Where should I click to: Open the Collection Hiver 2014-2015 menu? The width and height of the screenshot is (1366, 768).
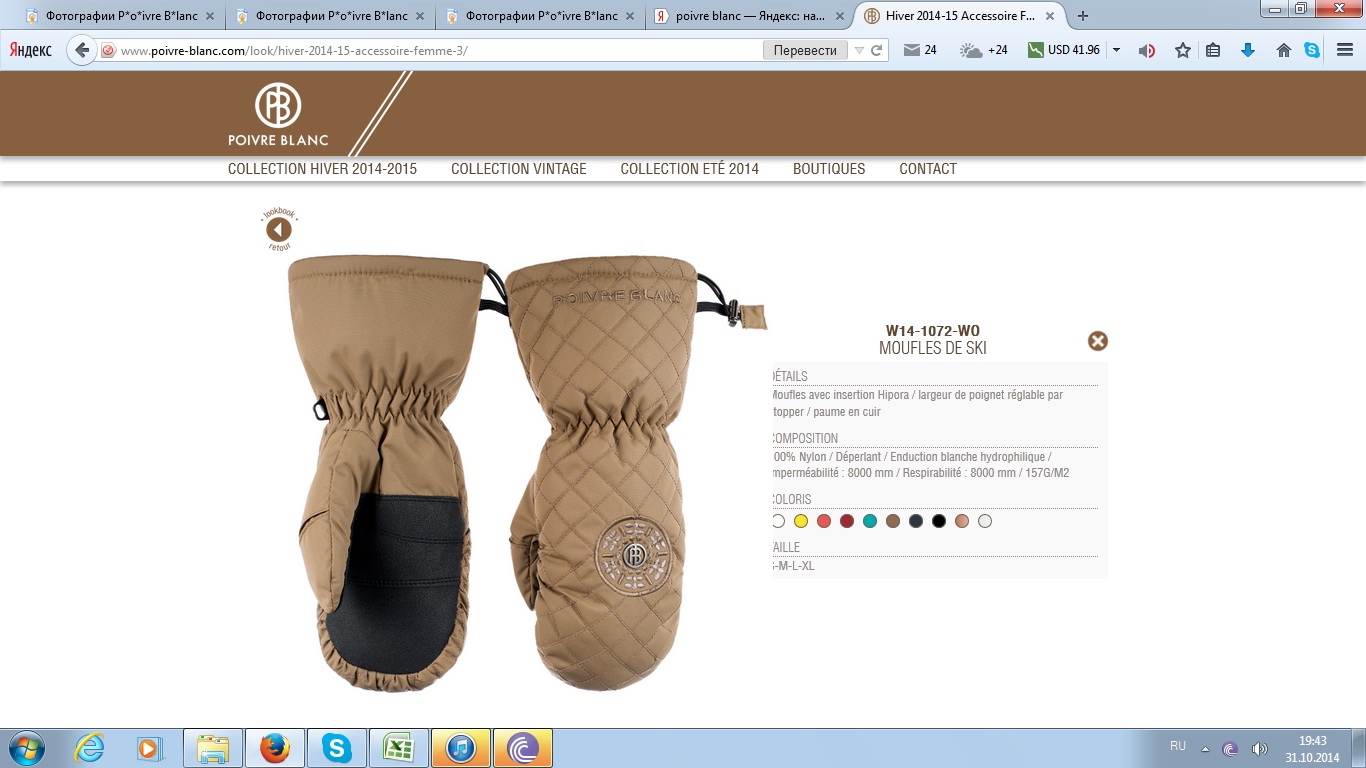(322, 169)
